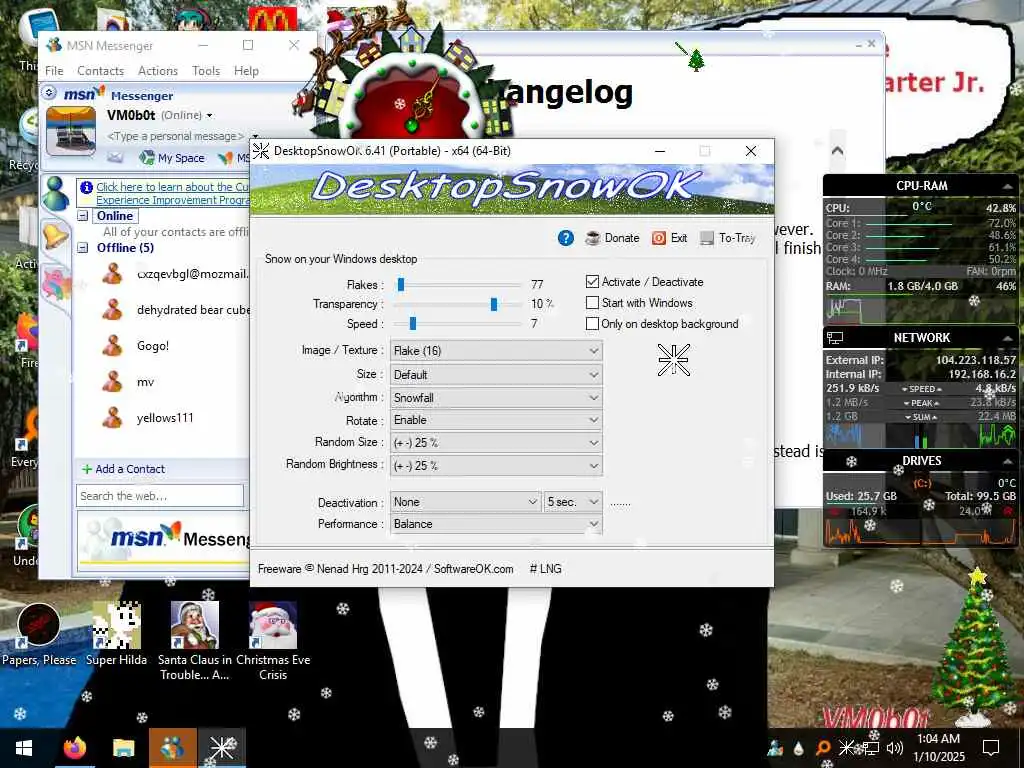
Task: Click the volume speaker icon in system tray
Action: [895, 748]
